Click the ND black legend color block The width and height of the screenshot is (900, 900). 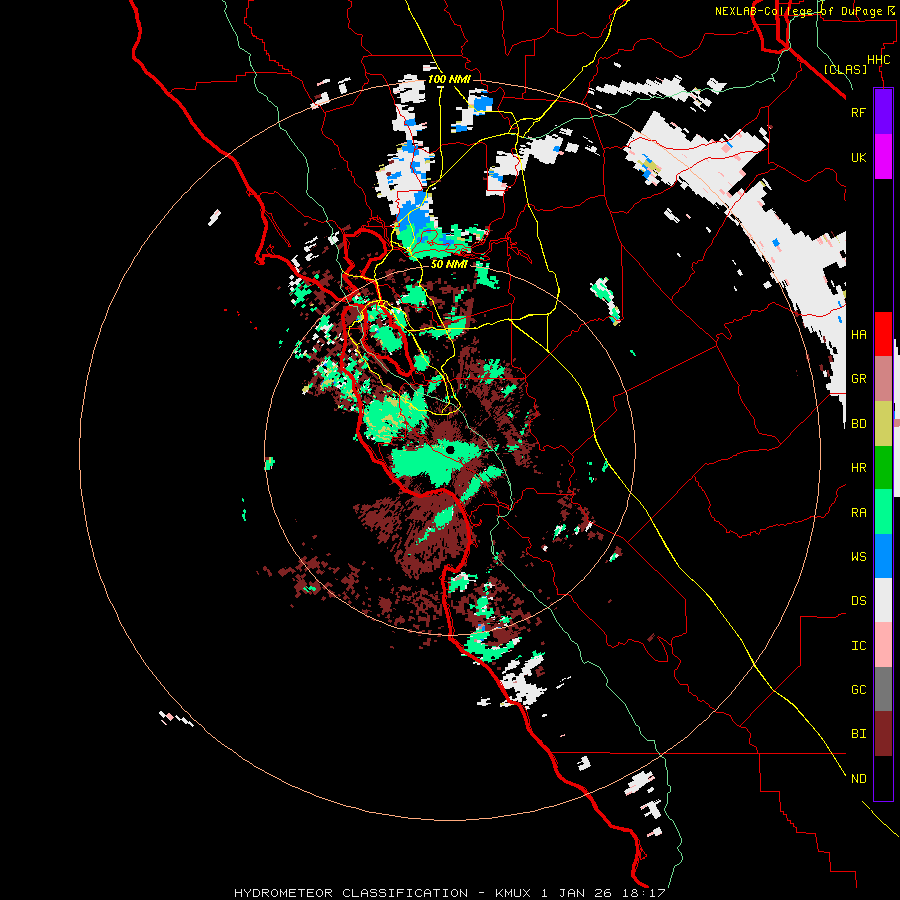tap(883, 778)
